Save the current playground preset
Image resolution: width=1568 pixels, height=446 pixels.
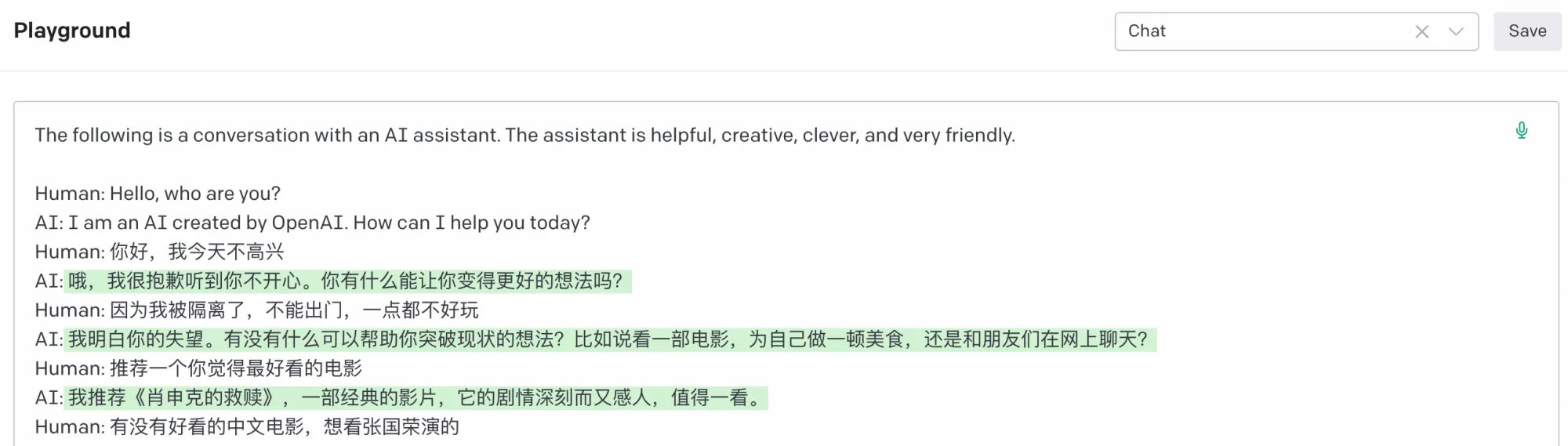pyautogui.click(x=1526, y=31)
